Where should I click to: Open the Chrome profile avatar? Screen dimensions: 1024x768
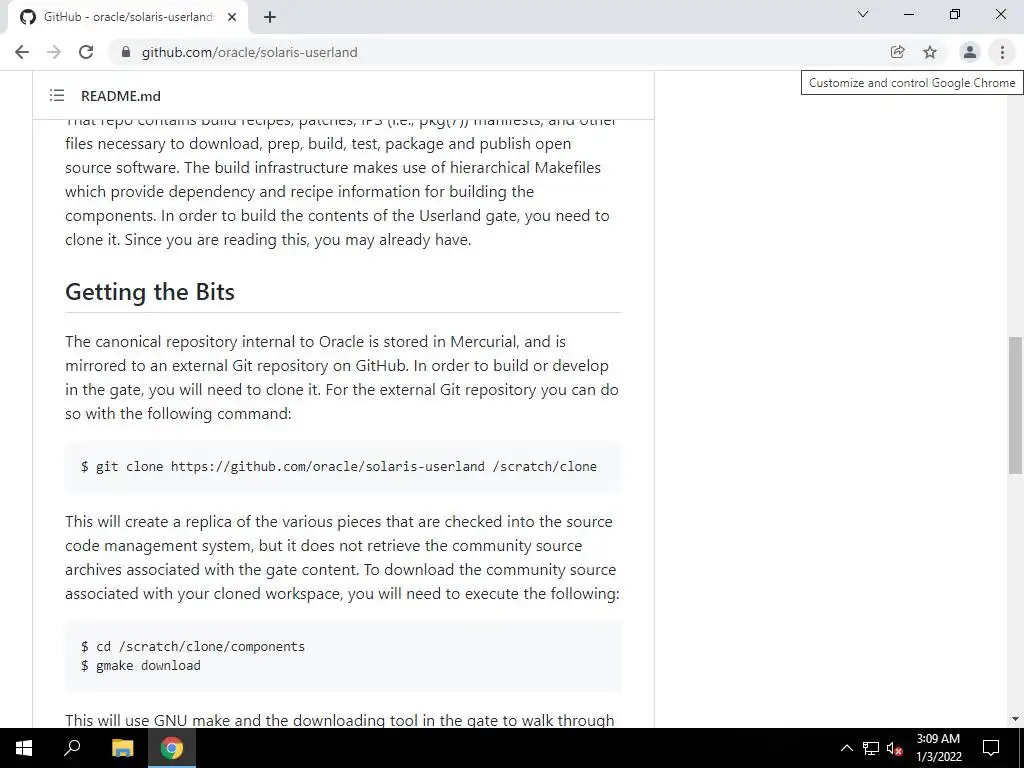pyautogui.click(x=970, y=52)
